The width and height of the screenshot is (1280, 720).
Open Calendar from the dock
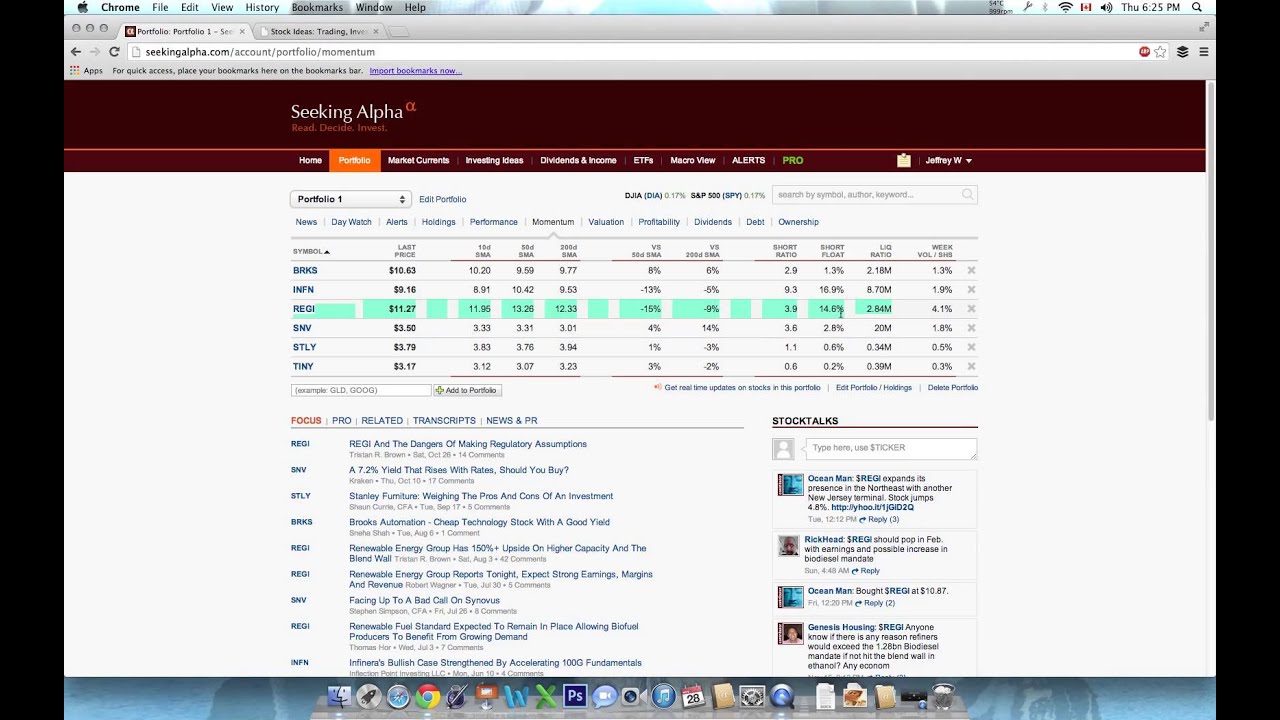pyautogui.click(x=693, y=696)
